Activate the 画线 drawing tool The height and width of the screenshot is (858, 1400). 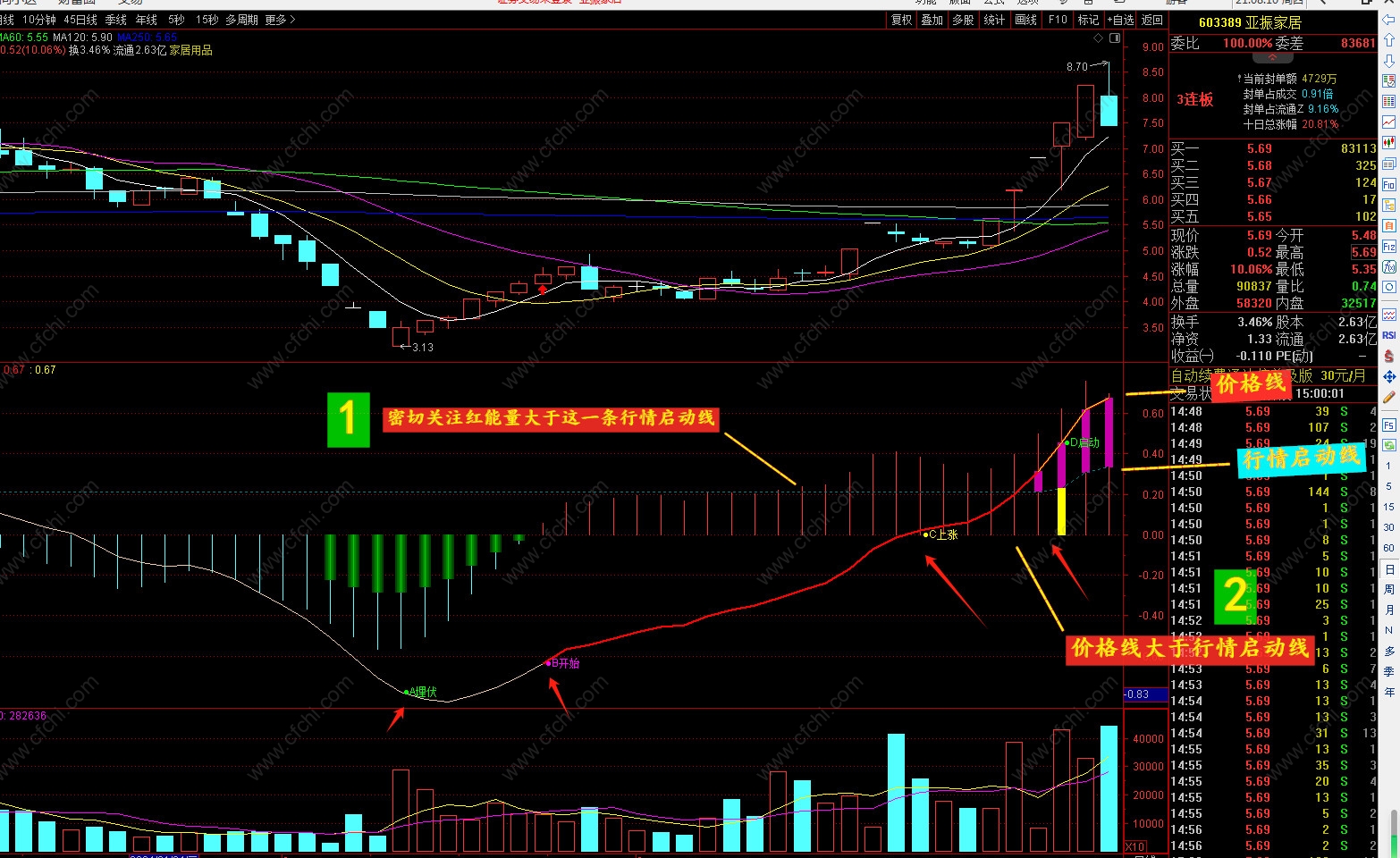(1026, 20)
